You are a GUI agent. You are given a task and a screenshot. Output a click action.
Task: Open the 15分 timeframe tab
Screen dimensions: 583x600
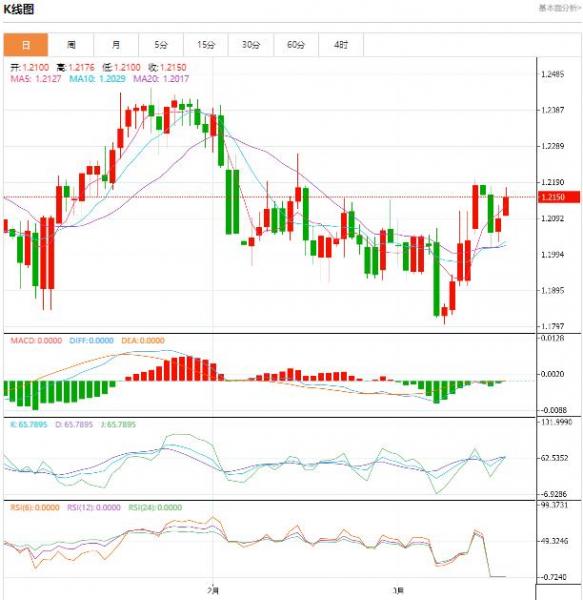pos(206,45)
